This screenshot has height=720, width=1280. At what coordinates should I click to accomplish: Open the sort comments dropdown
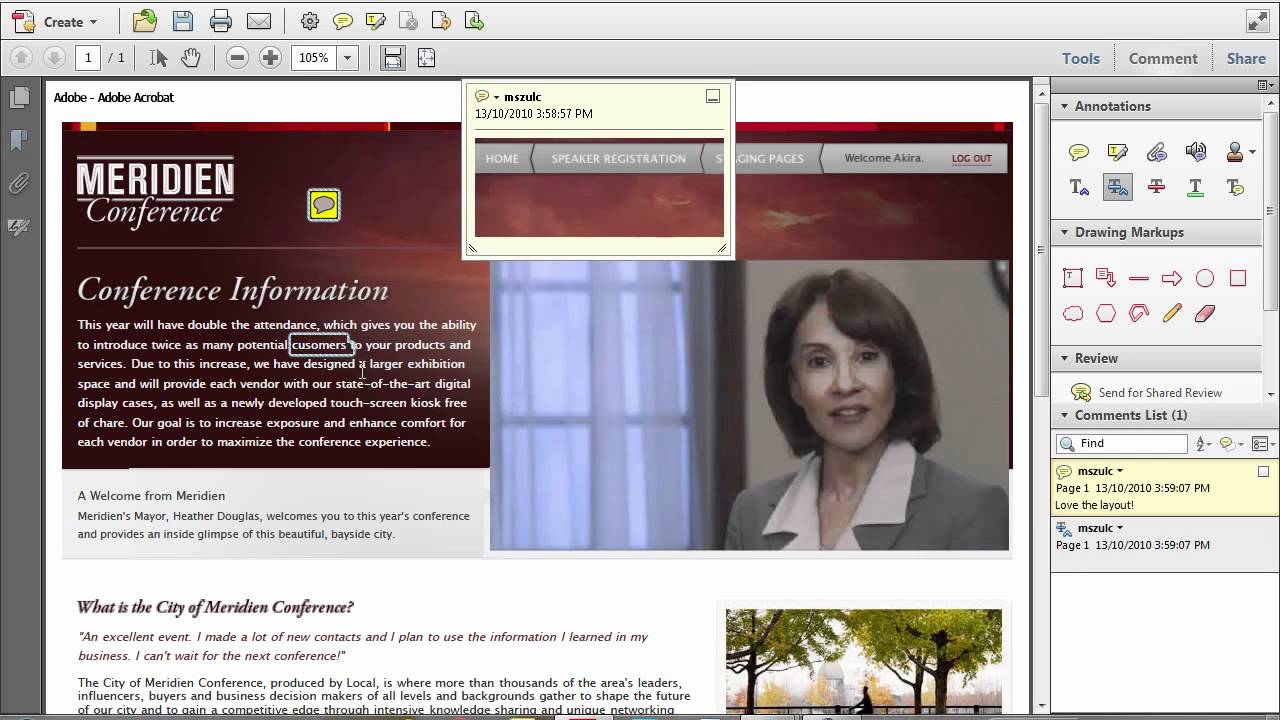pos(1203,444)
